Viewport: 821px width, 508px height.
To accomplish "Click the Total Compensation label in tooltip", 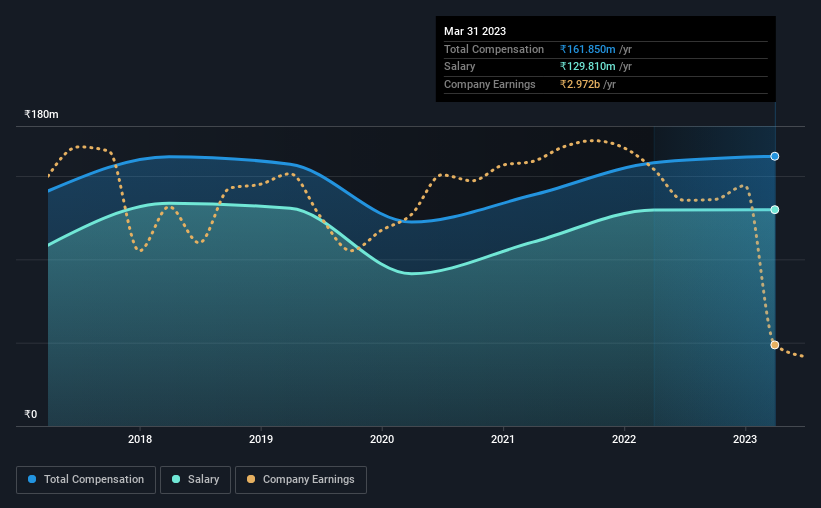I will click(494, 49).
